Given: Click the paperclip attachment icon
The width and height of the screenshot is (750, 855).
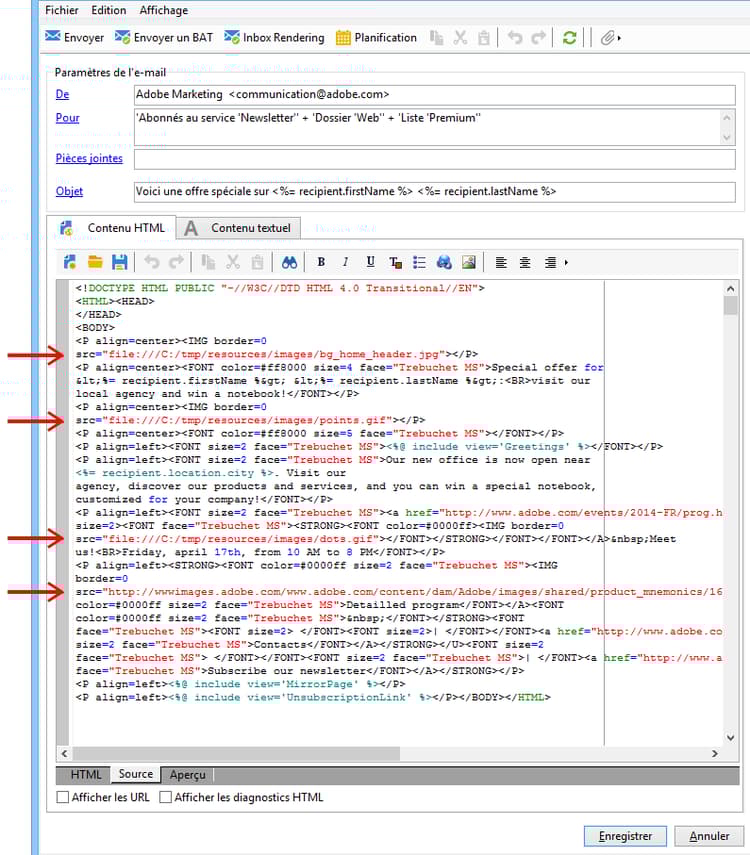Looking at the screenshot, I should coord(607,38).
